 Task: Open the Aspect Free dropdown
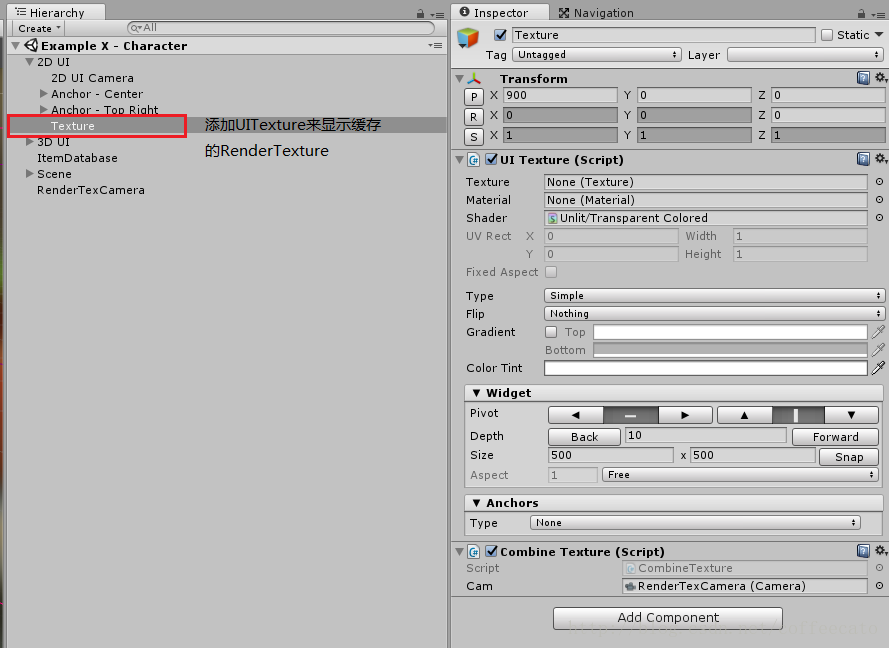740,475
